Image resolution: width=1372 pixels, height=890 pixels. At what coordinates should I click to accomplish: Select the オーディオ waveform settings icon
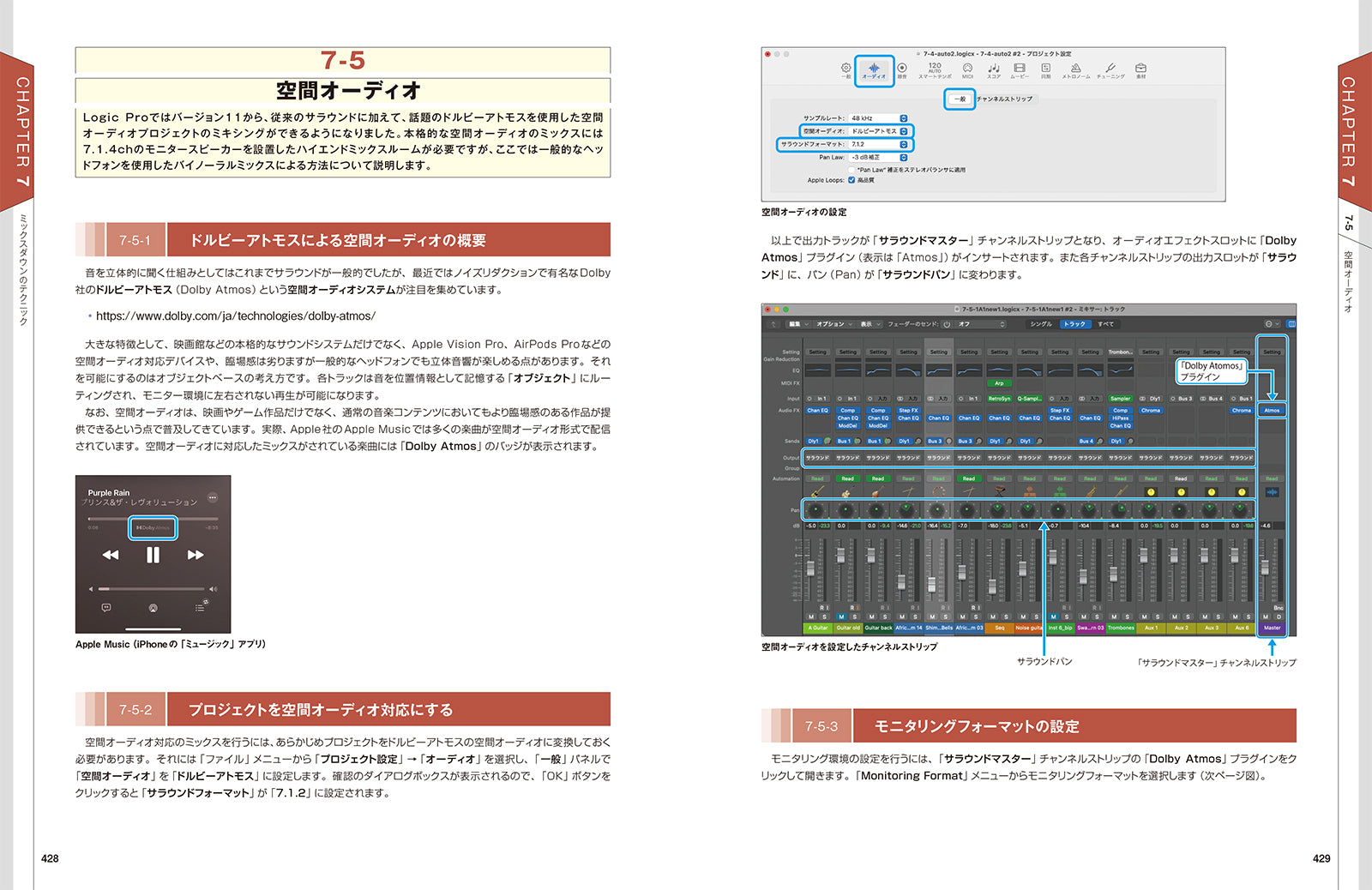(874, 69)
